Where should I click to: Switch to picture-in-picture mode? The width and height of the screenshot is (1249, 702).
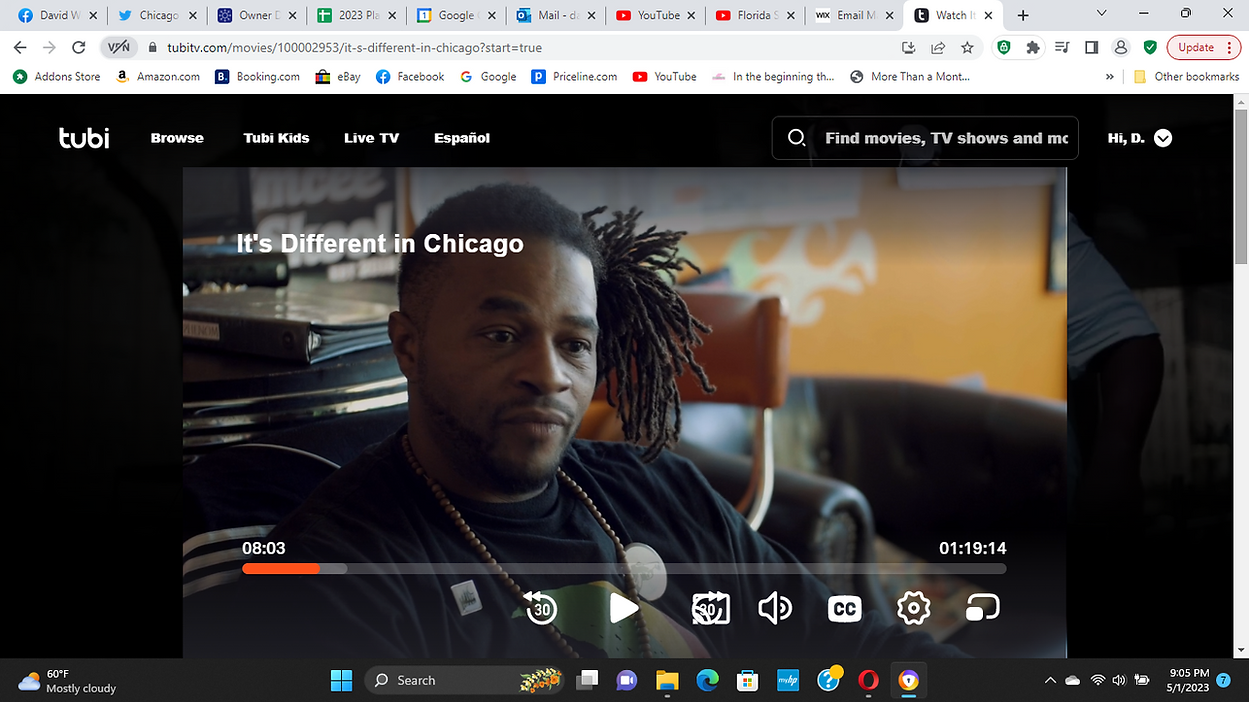982,607
